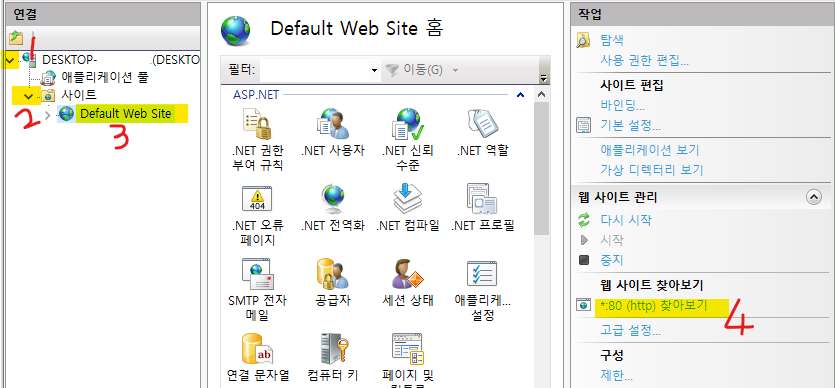
Task: Click the black 중지 square icon
Action: click(x=584, y=260)
